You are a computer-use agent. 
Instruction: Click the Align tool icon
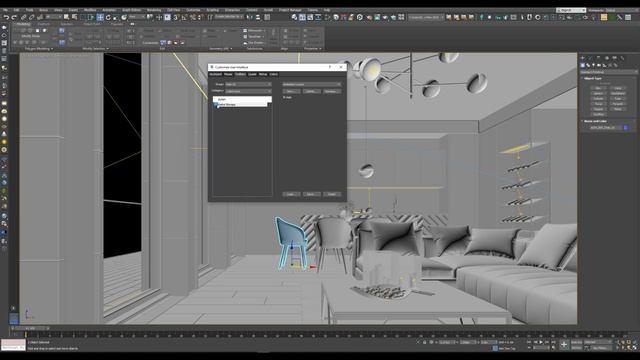(258, 18)
